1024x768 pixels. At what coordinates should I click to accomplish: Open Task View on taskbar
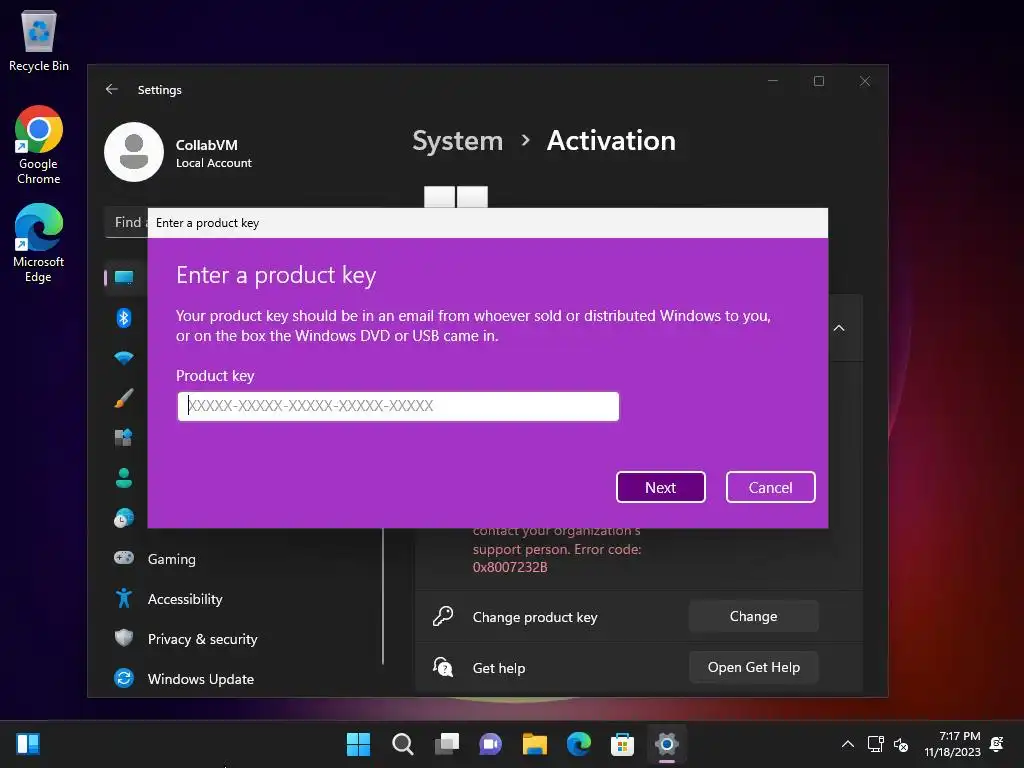point(447,744)
